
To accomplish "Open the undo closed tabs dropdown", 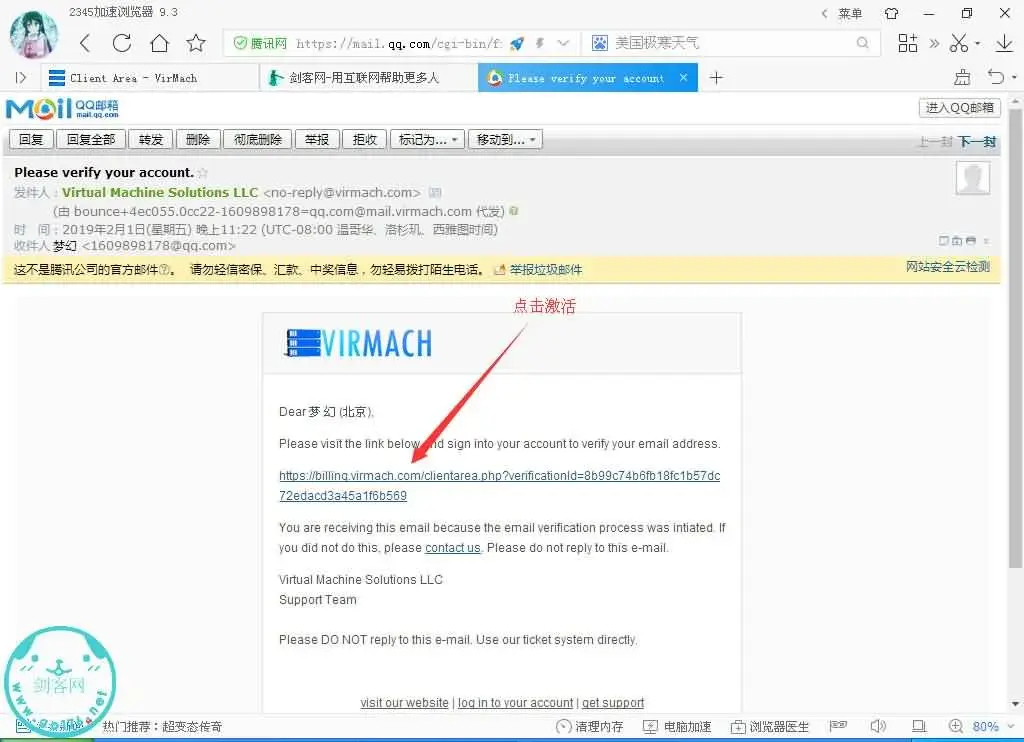I will 1014,78.
